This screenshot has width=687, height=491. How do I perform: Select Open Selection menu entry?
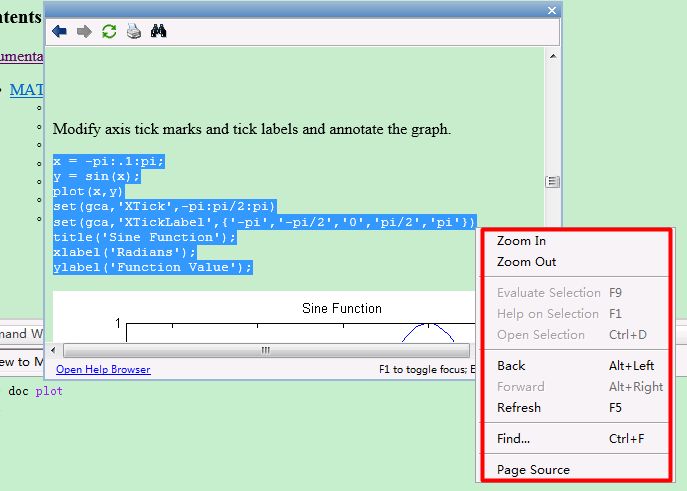tap(576, 335)
